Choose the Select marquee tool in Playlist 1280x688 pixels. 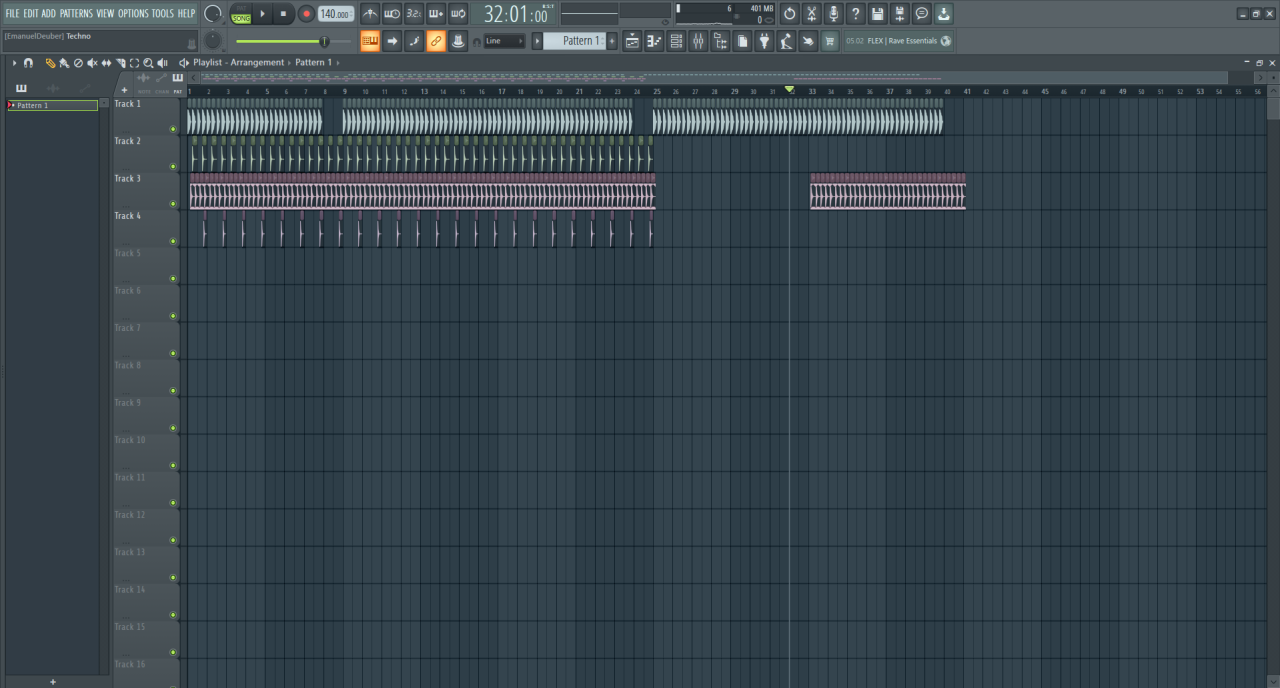(x=134, y=63)
